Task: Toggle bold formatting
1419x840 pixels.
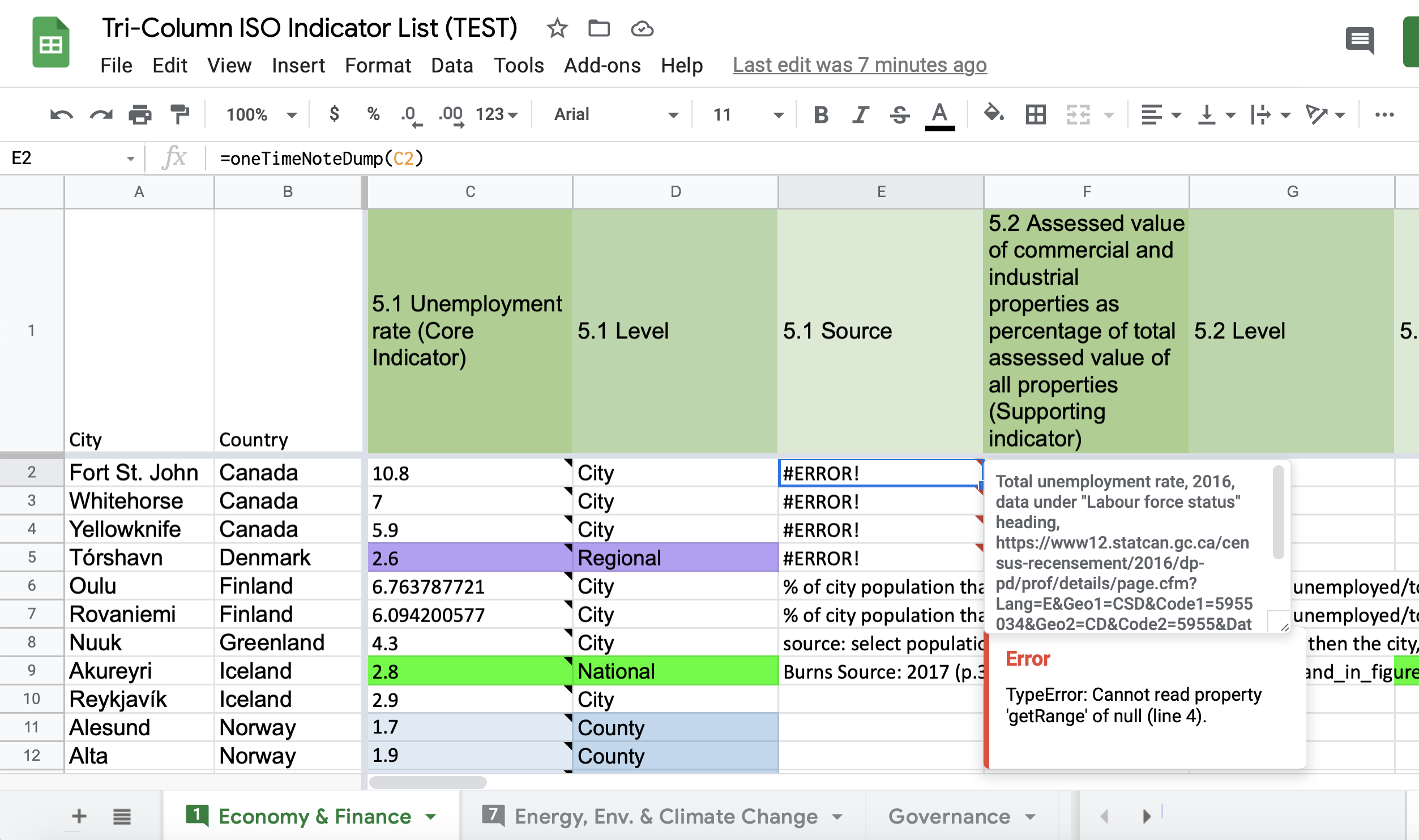Action: 821,115
